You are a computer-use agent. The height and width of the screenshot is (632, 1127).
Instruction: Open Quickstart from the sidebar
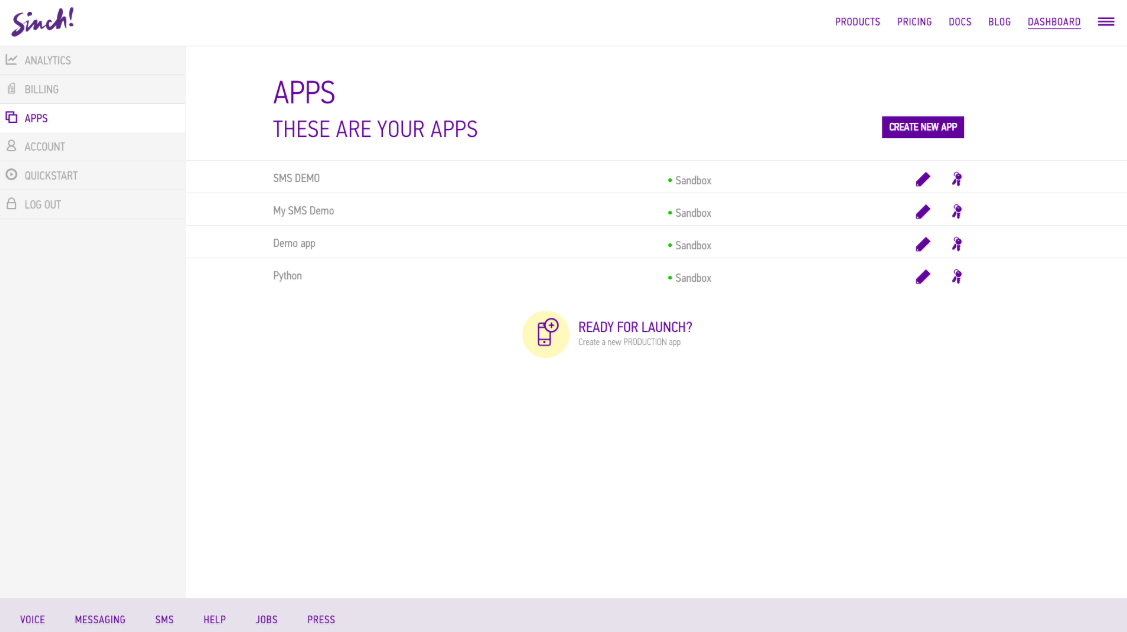click(x=51, y=176)
